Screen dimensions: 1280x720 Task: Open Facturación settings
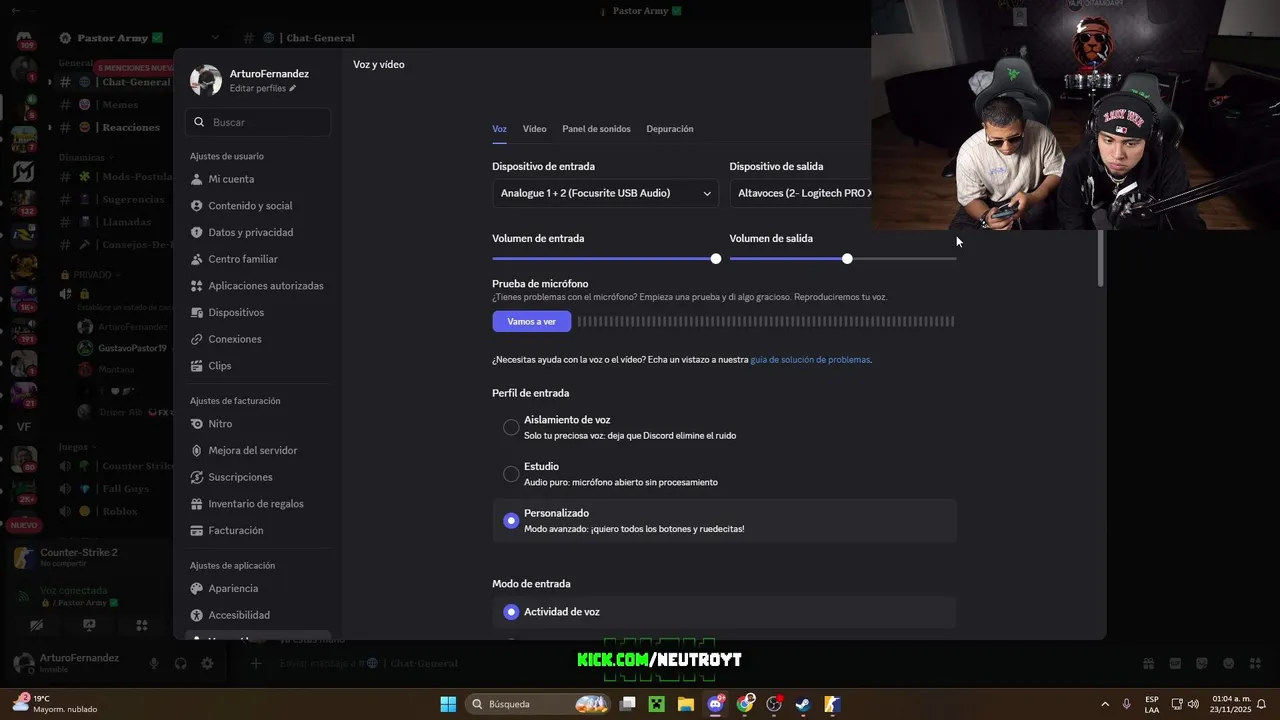257,530
